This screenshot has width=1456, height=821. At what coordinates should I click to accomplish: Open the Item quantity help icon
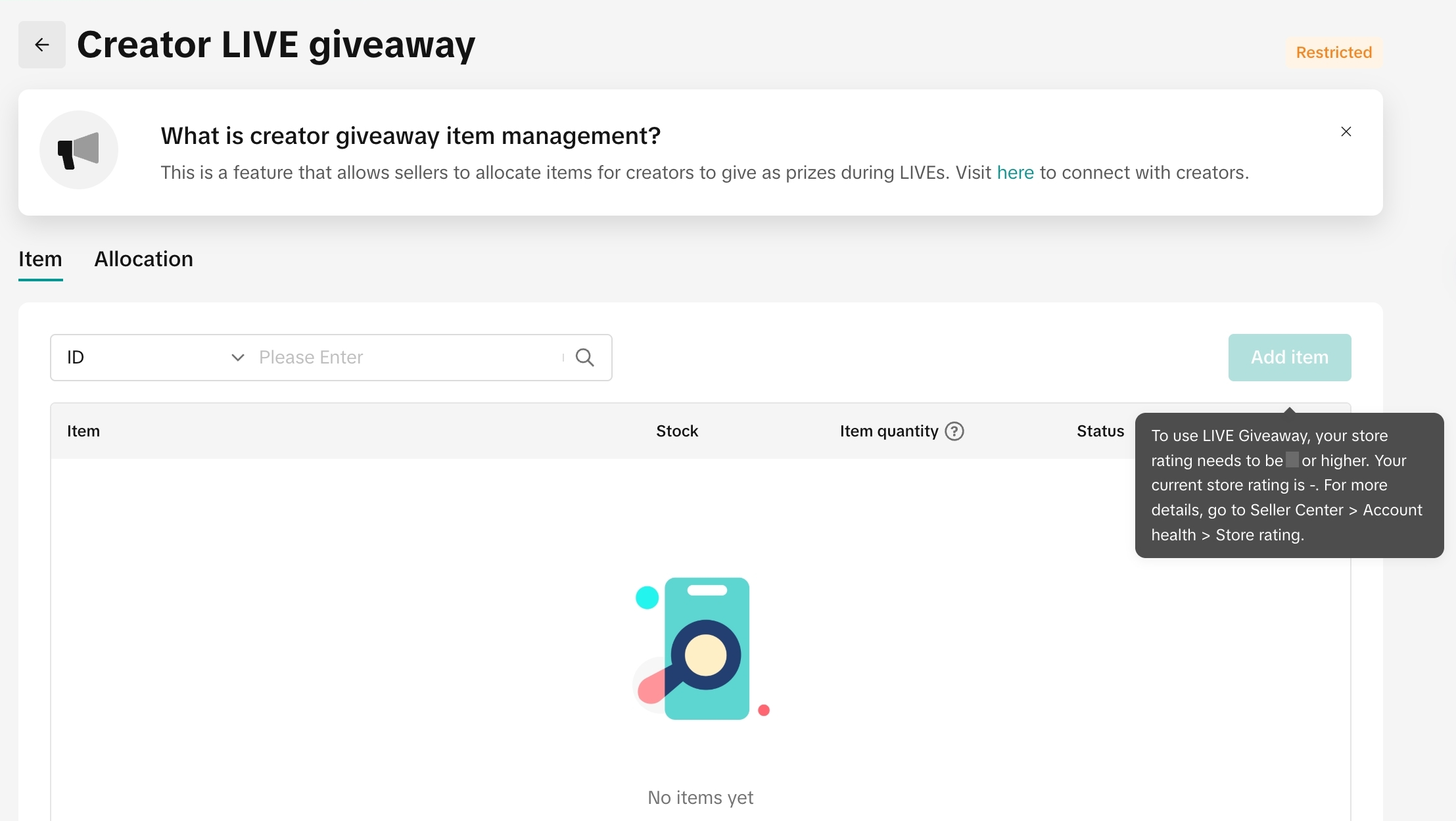[954, 431]
